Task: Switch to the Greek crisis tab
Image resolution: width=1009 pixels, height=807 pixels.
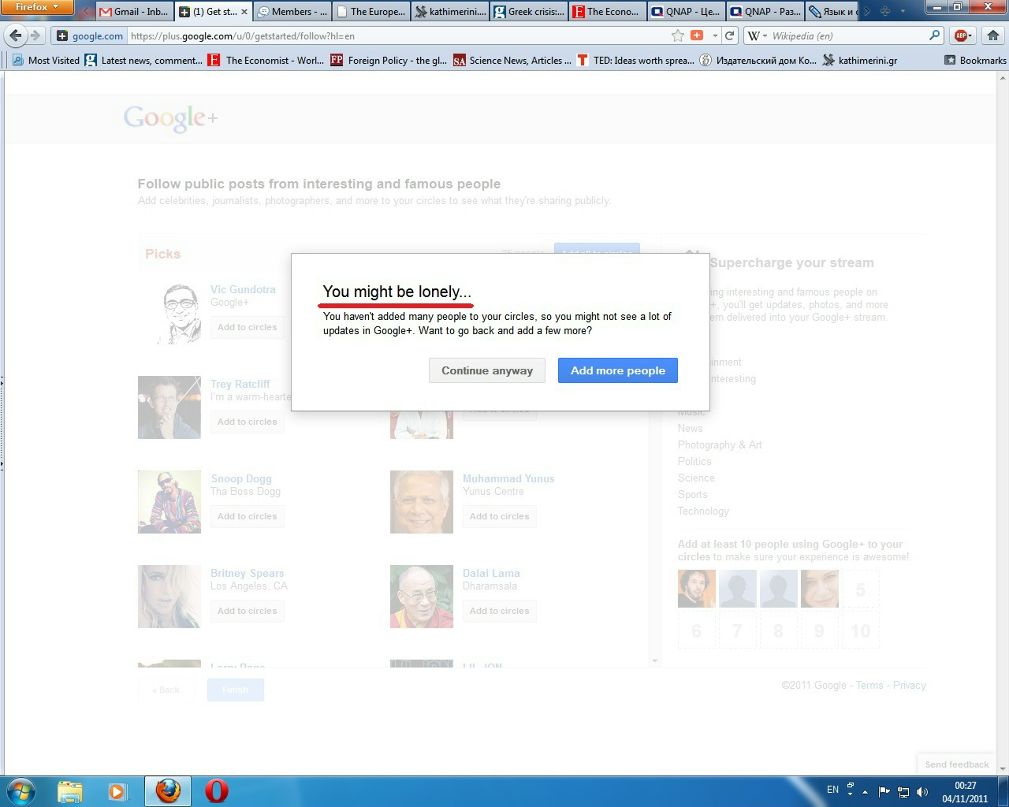Action: [529, 12]
